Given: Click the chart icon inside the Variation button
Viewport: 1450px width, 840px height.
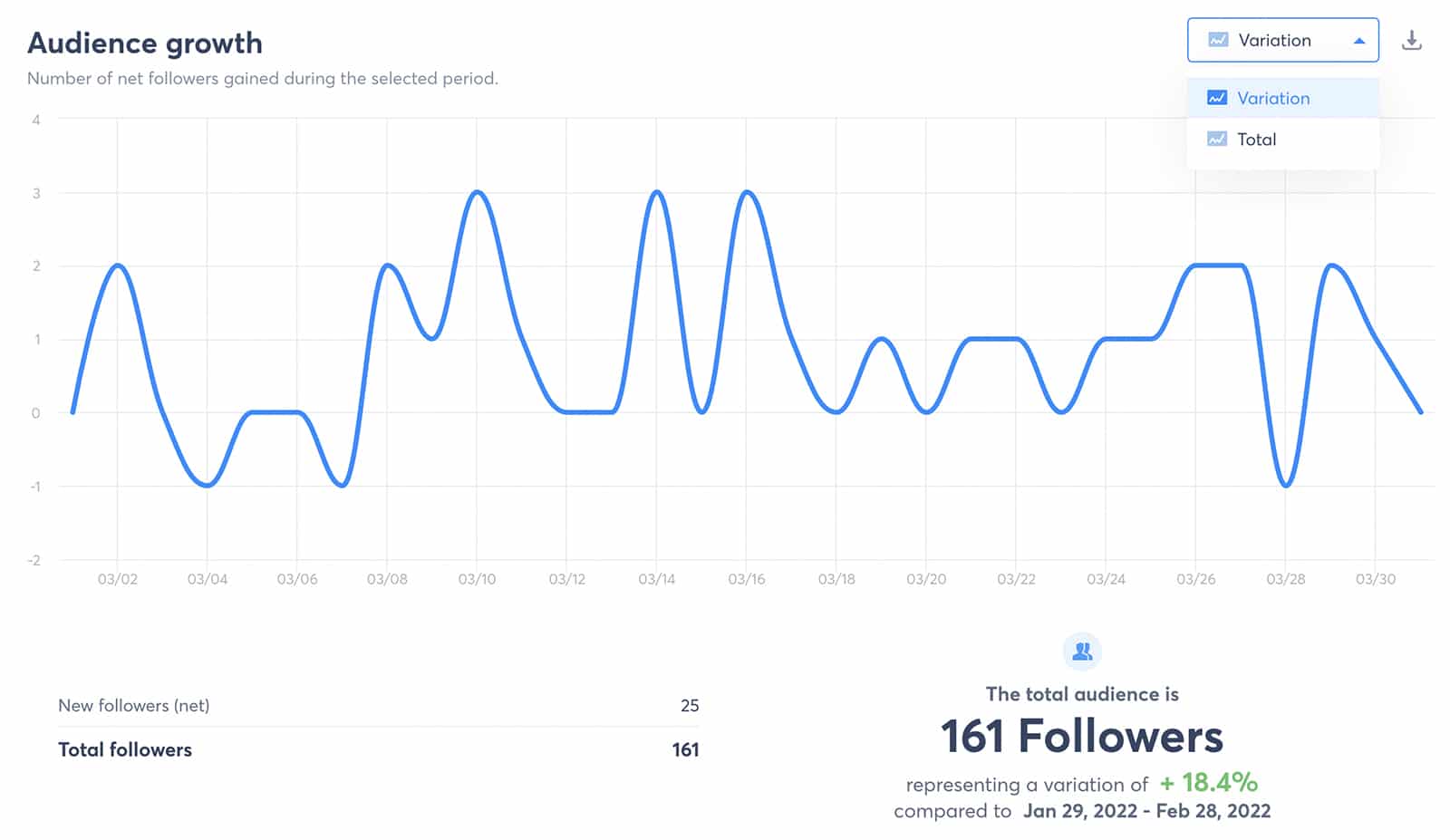Looking at the screenshot, I should coord(1216,40).
